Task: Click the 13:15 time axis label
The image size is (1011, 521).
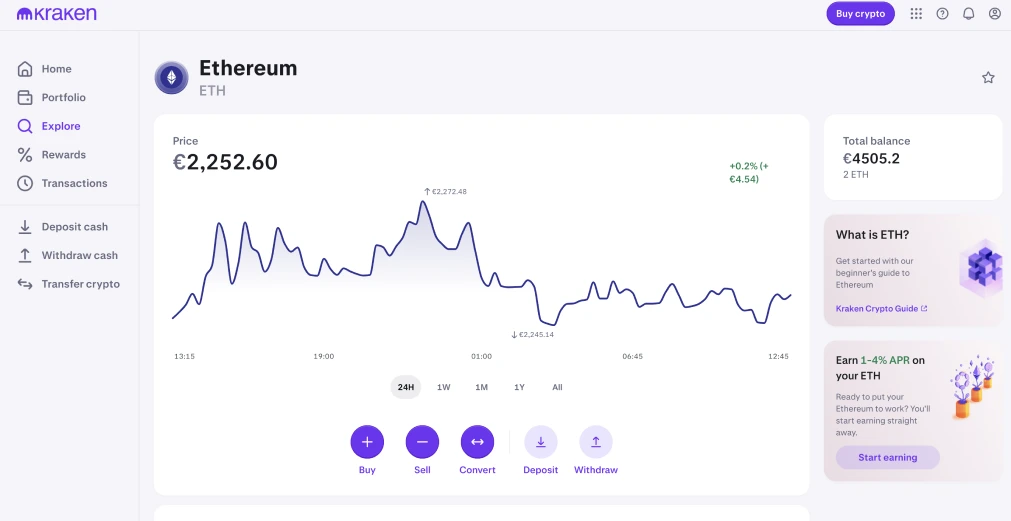Action: coord(184,356)
